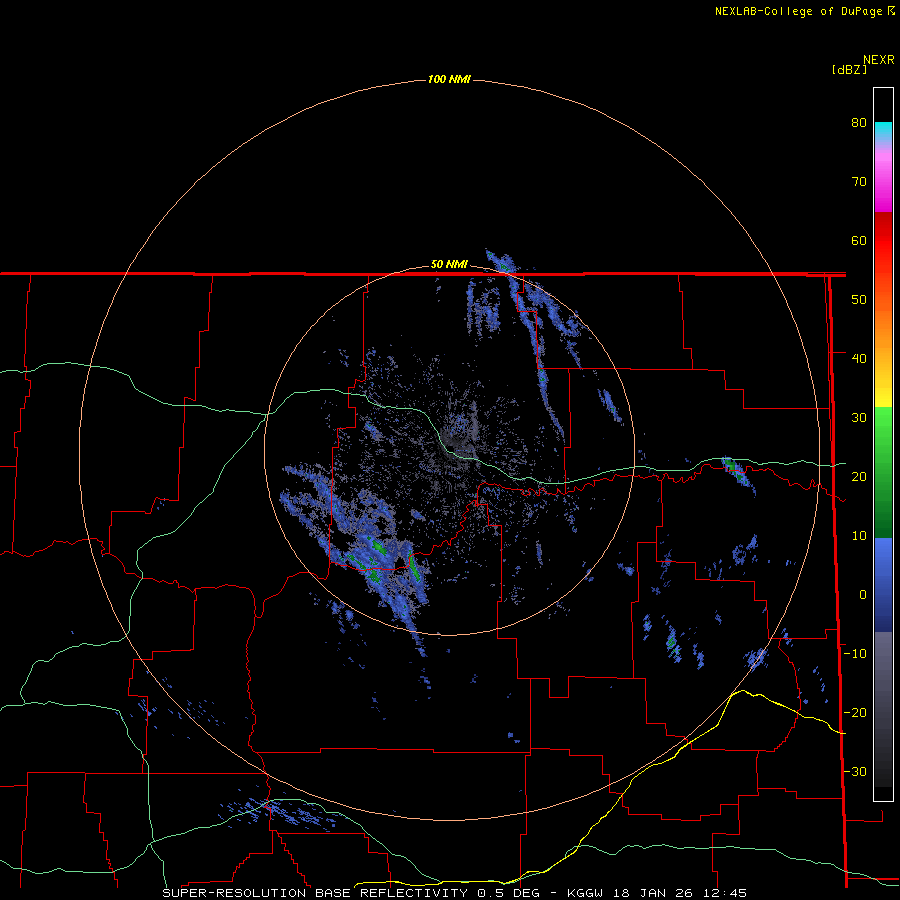
Task: Click the -30 dBZ scale value
Action: click(x=855, y=772)
